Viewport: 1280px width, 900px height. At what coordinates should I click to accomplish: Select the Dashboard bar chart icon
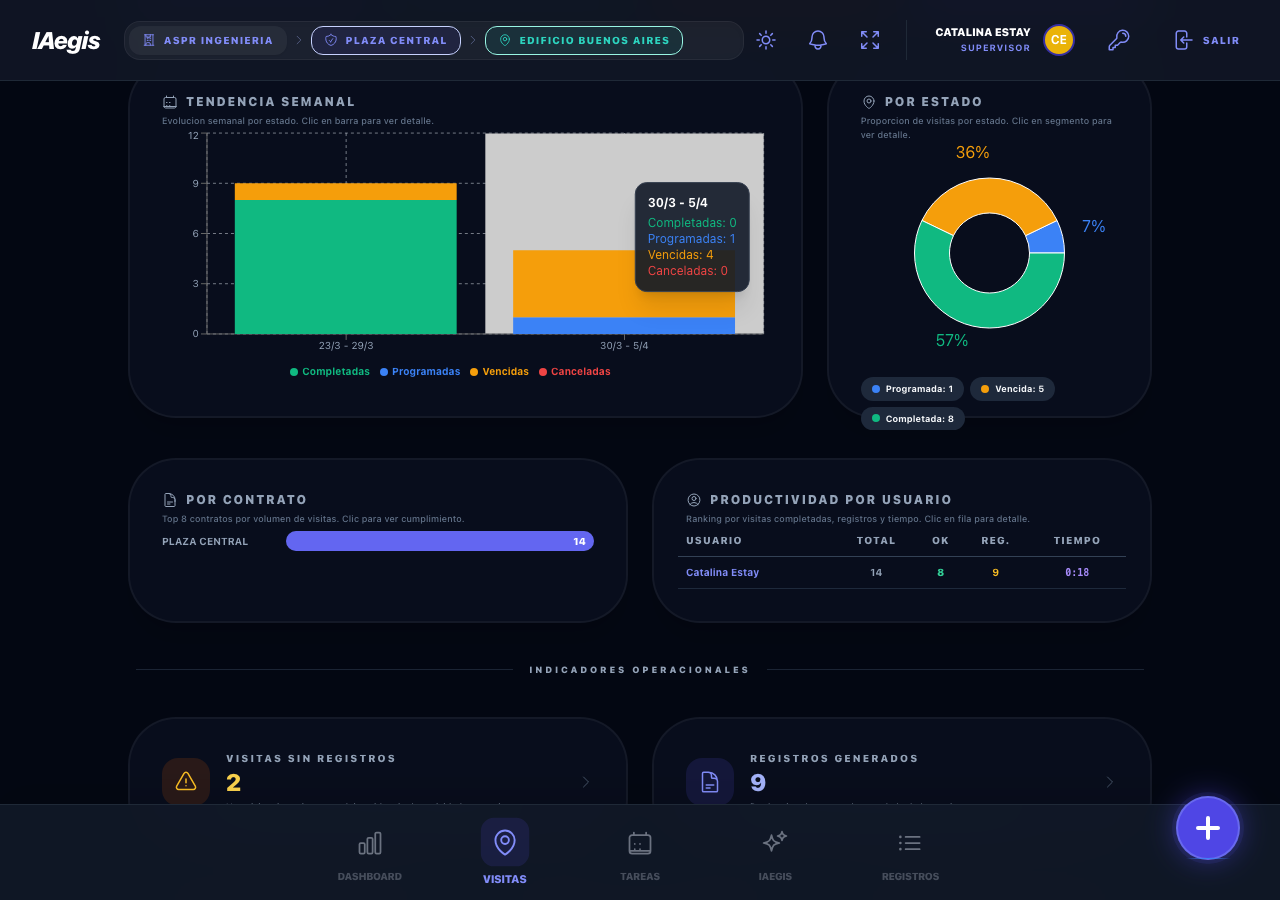tap(369, 843)
